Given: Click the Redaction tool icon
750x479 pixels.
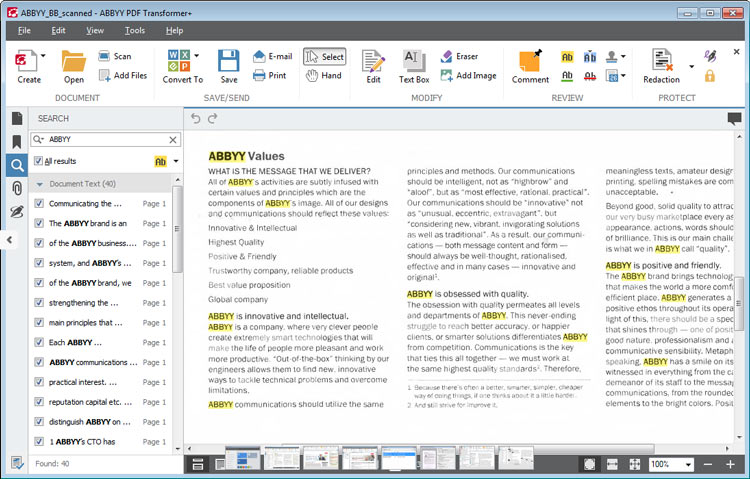Looking at the screenshot, I should coord(662,60).
